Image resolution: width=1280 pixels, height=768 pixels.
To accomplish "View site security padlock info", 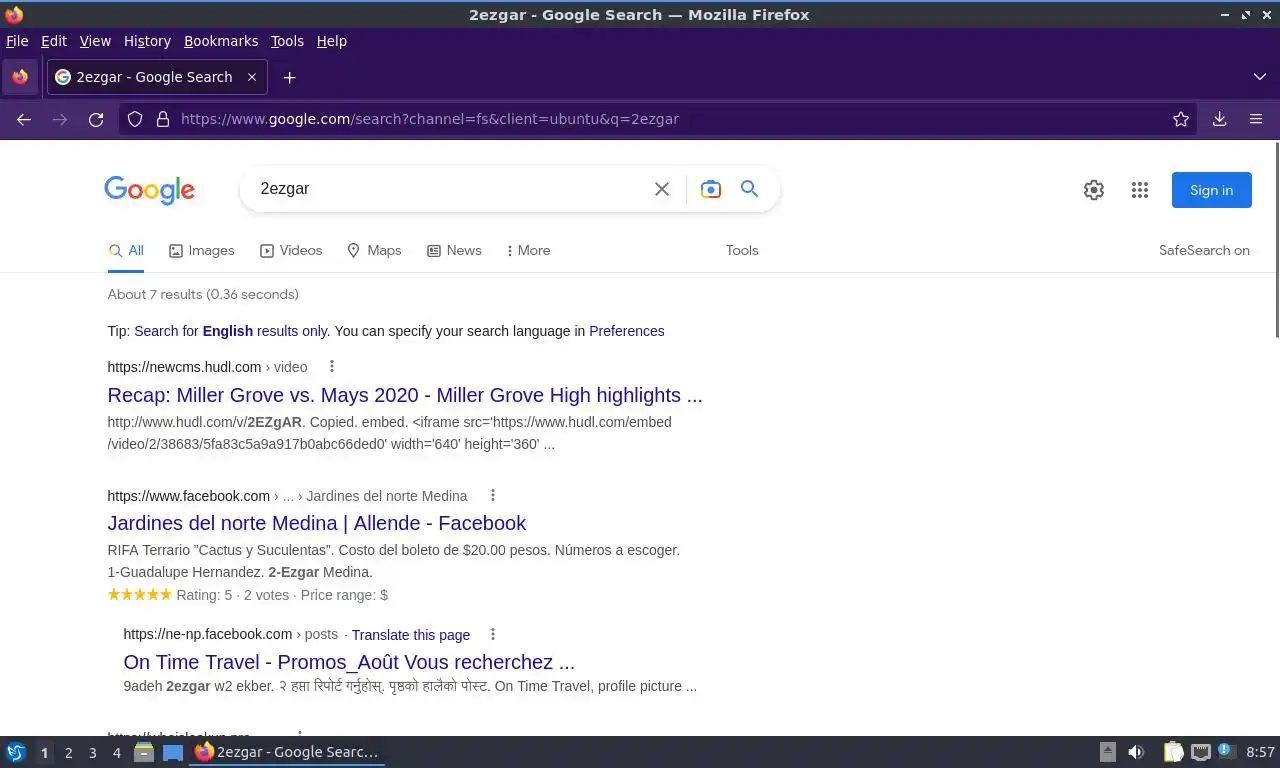I will [163, 119].
